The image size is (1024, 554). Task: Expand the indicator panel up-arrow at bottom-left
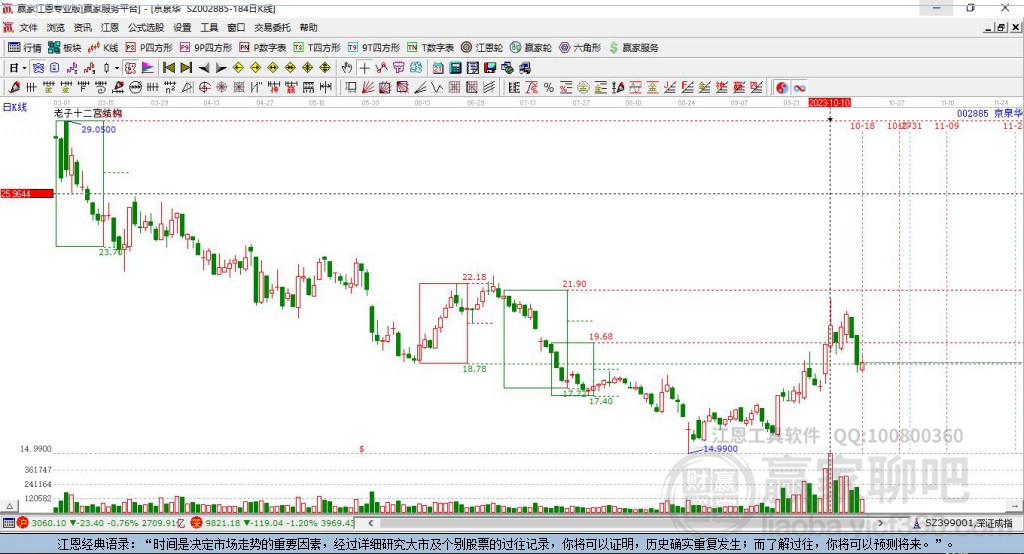pyautogui.click(x=9, y=506)
